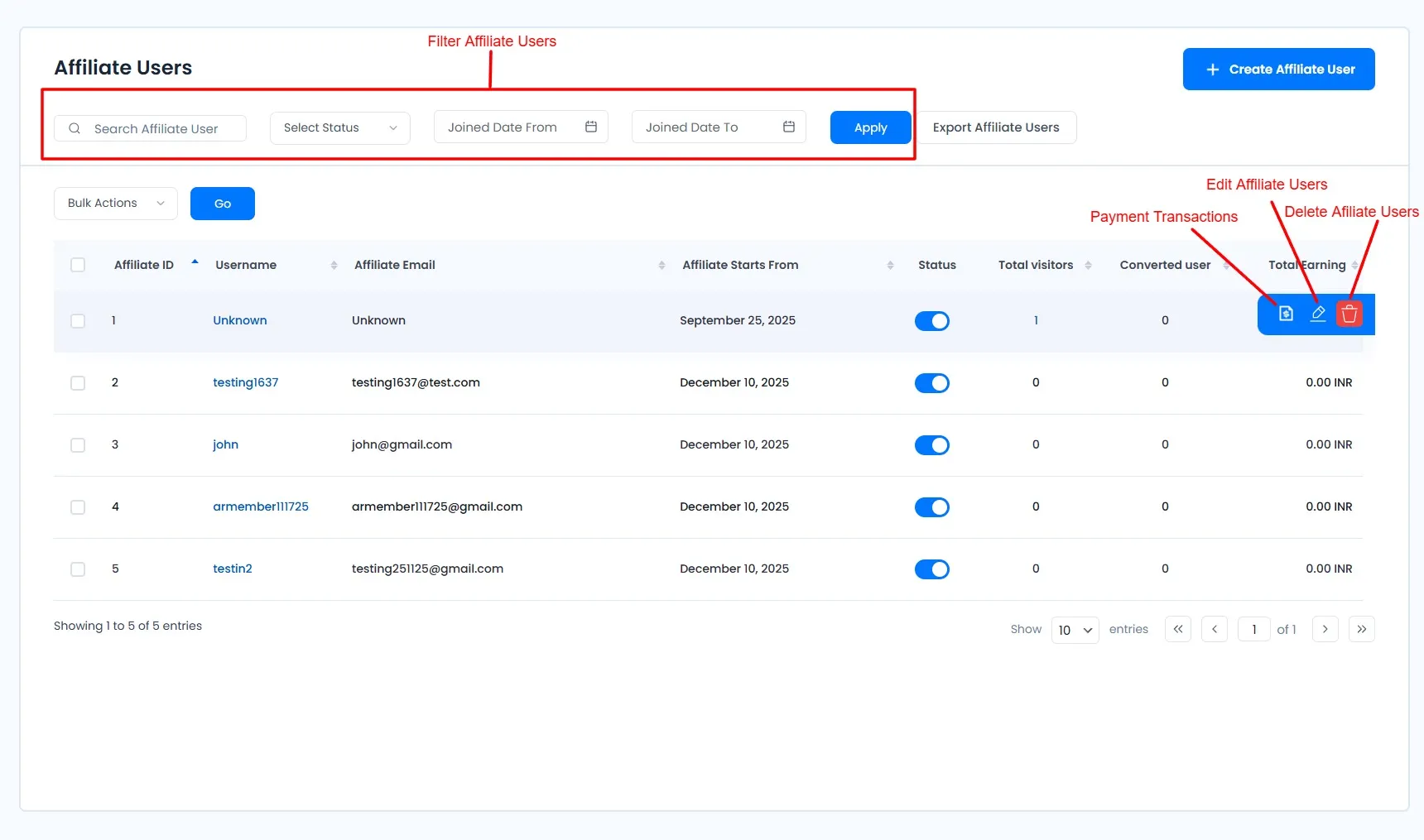Viewport: 1424px width, 840px height.
Task: Open the Select Status dropdown
Action: pos(339,128)
